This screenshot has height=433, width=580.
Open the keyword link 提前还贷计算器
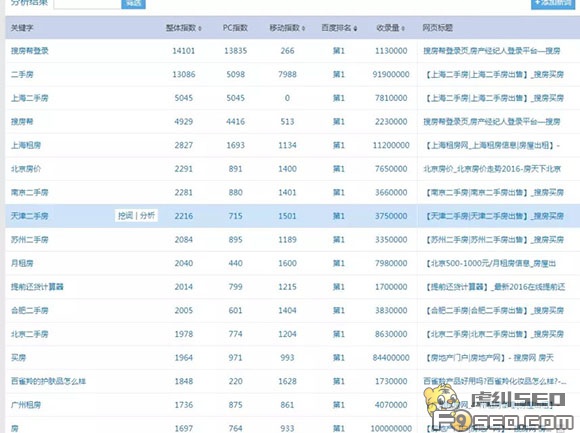37,287
